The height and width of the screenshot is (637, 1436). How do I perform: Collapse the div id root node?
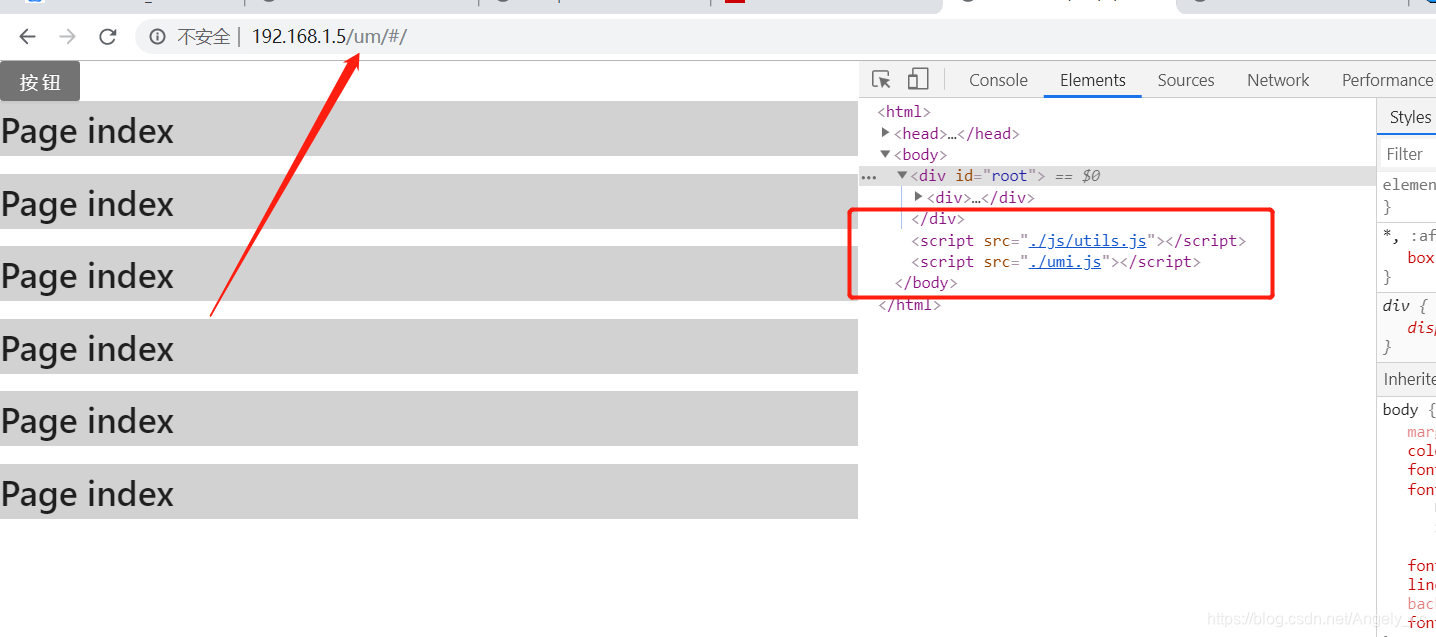click(902, 175)
